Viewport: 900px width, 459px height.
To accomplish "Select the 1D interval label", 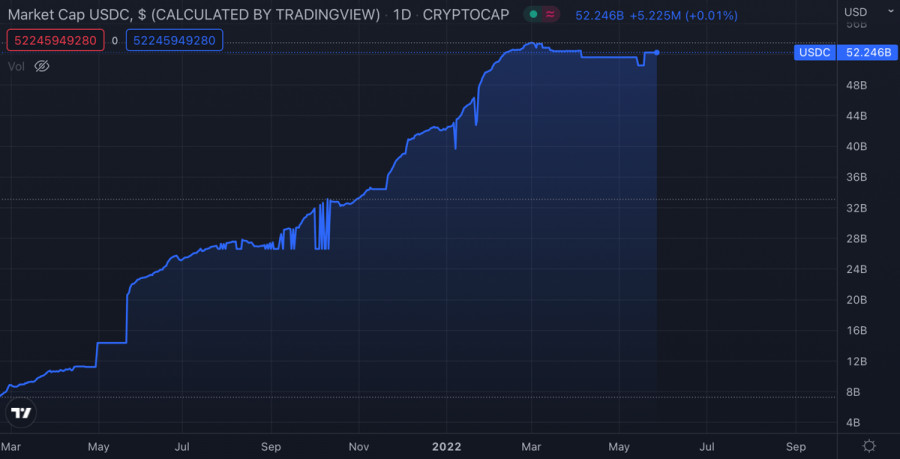I will click(x=402, y=15).
